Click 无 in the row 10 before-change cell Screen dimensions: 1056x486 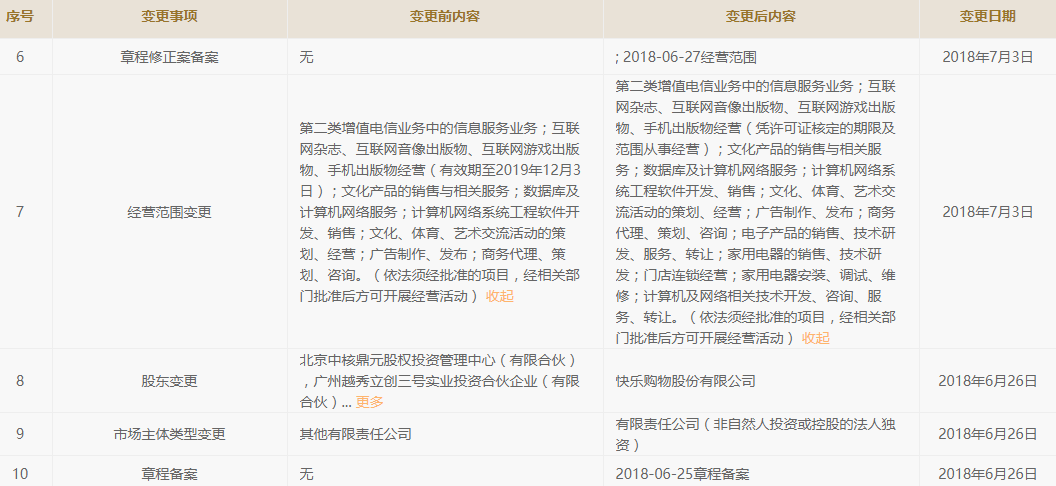306,474
